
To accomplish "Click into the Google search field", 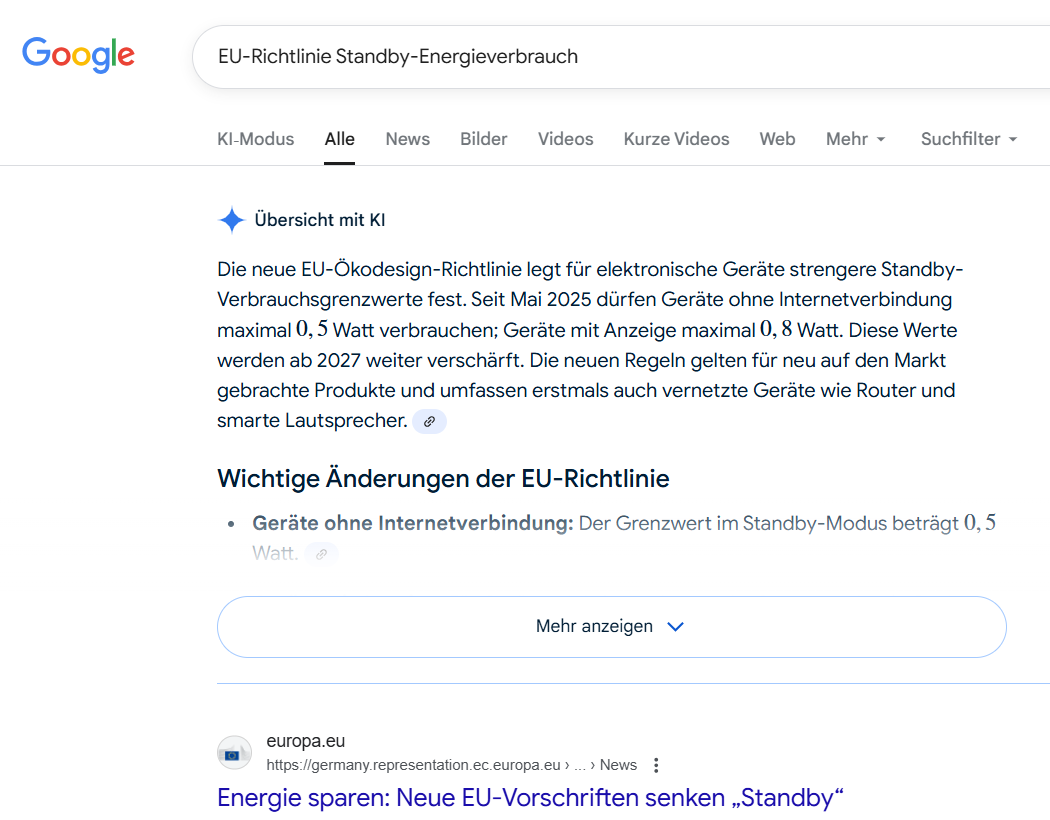I will (x=600, y=57).
